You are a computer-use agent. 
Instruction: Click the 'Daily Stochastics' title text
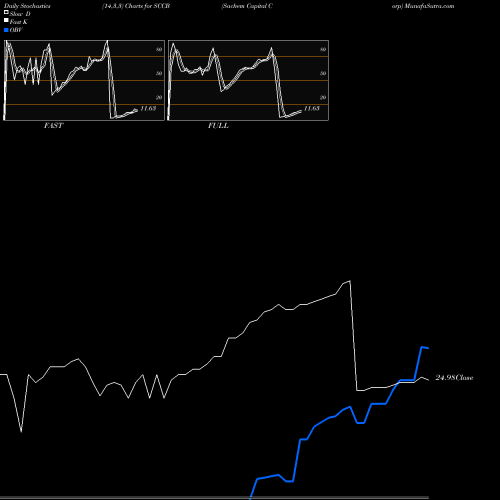[x=27, y=6]
